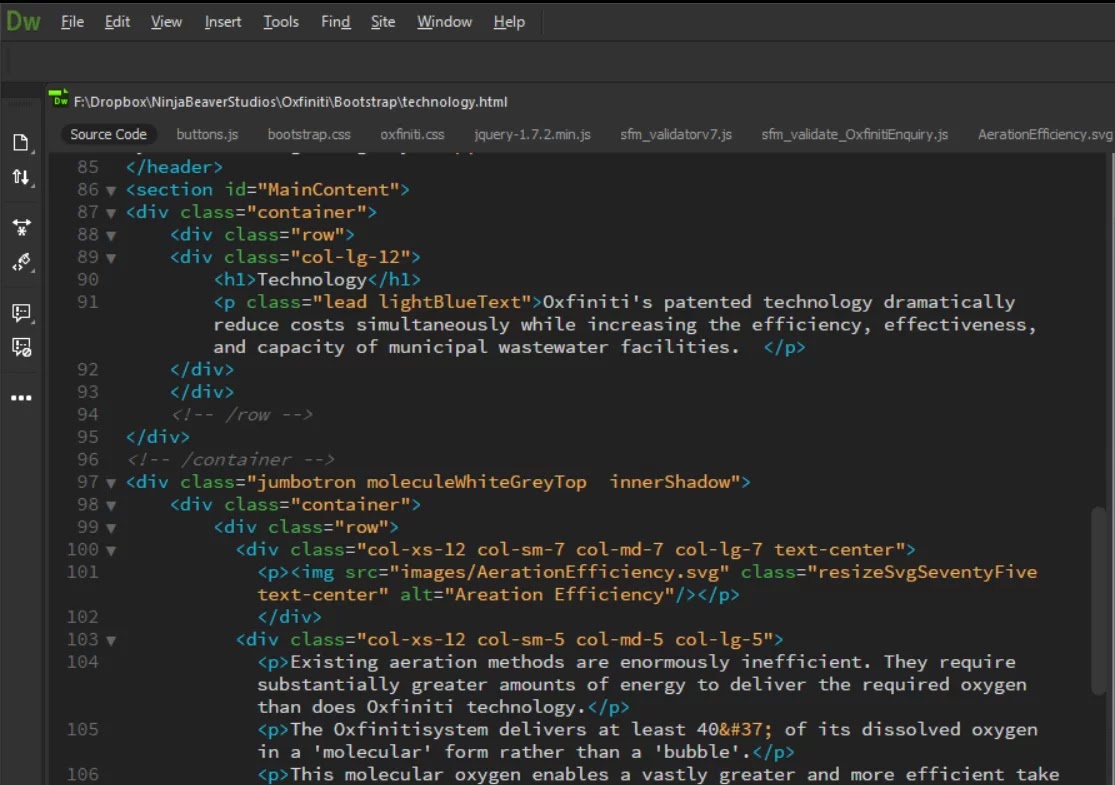The image size is (1115, 785).
Task: Click the 40&#37; entity on line 105
Action: point(735,730)
